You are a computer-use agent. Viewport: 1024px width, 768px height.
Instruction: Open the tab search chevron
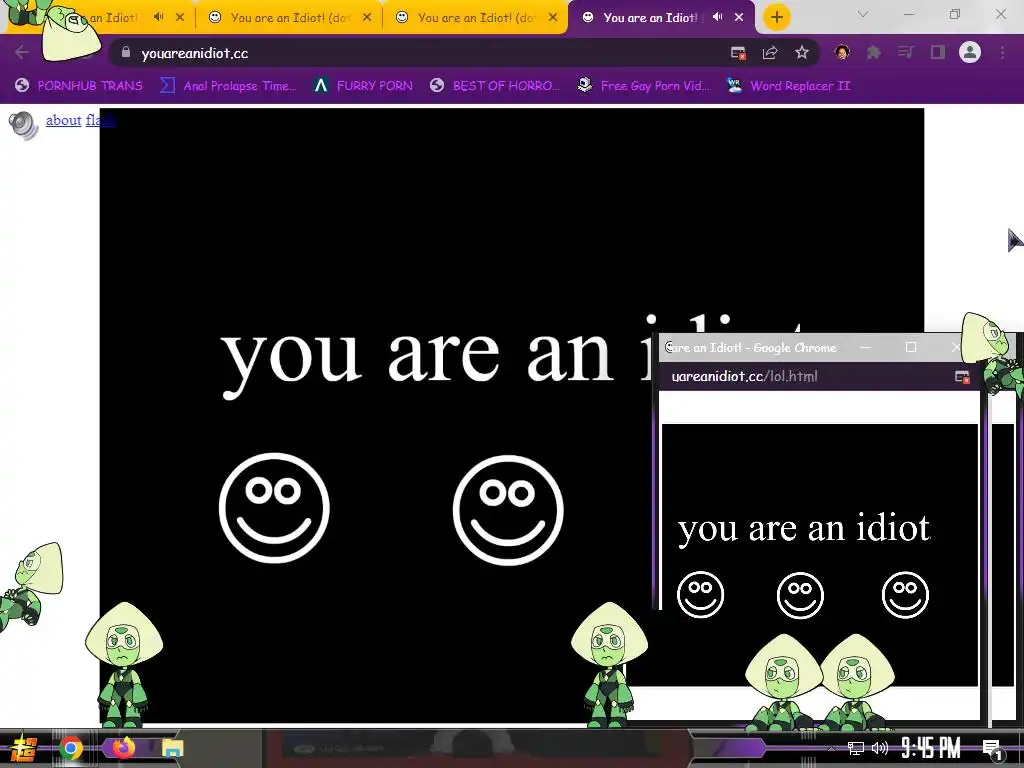tap(863, 14)
